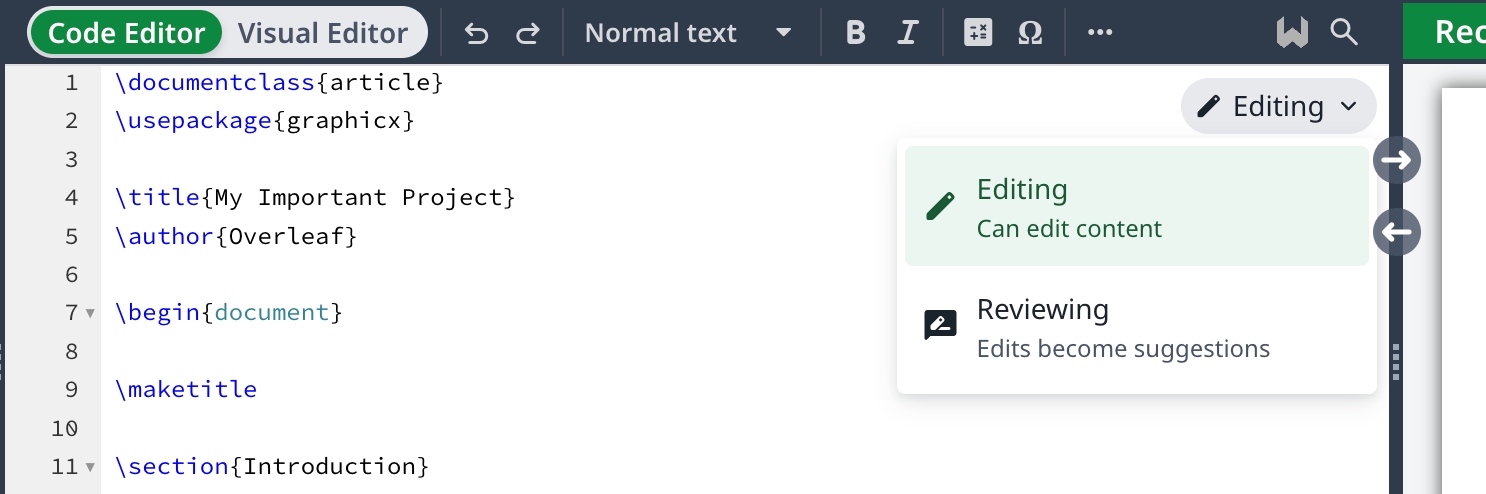Open the Normal text style dropdown
Screen dimensions: 1486x494
687,33
